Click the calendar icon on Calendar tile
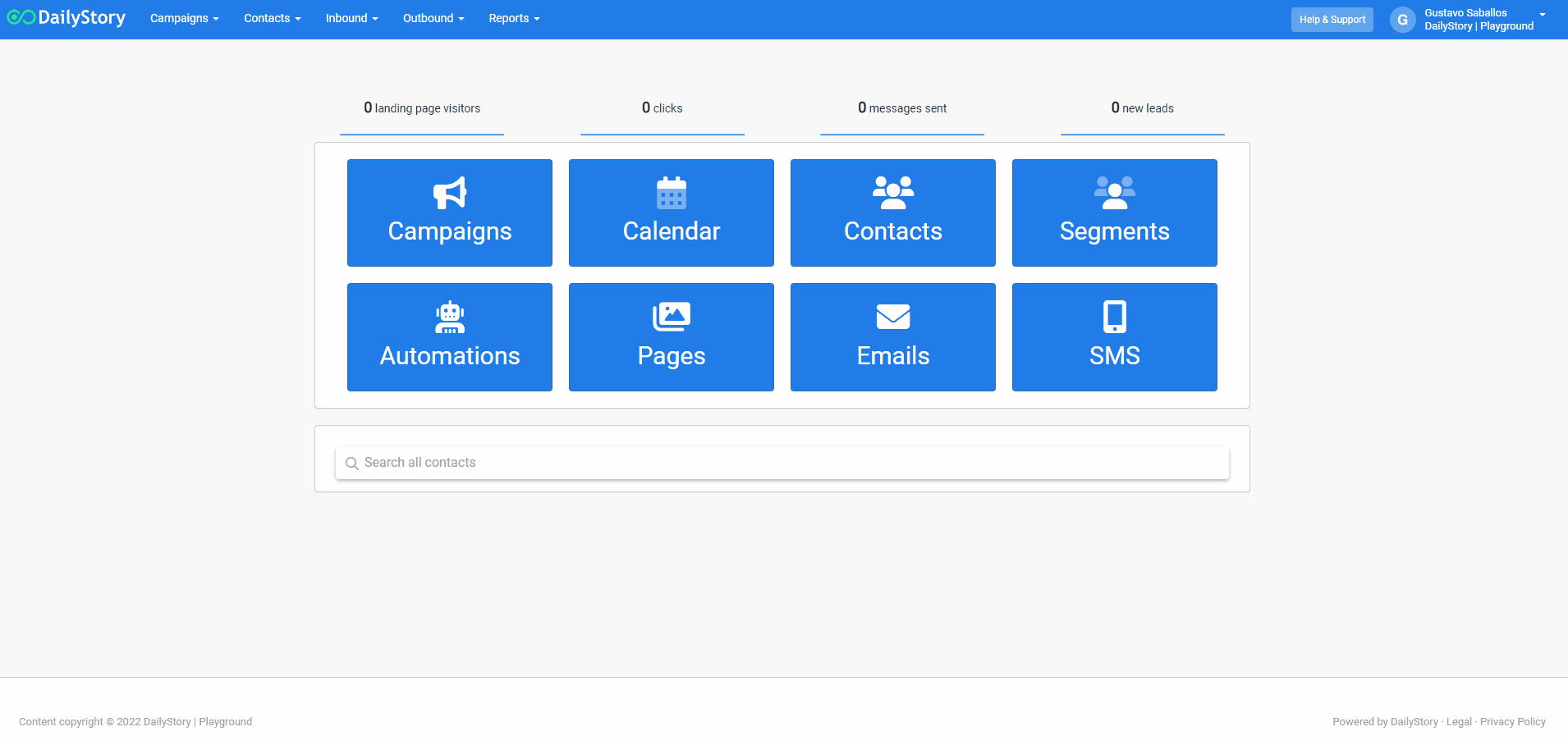This screenshot has height=745, width=1568. (x=672, y=193)
